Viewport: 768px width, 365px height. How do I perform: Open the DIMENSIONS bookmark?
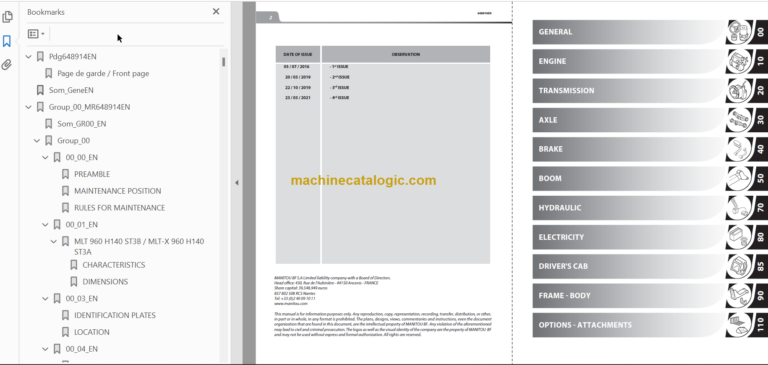click(105, 282)
